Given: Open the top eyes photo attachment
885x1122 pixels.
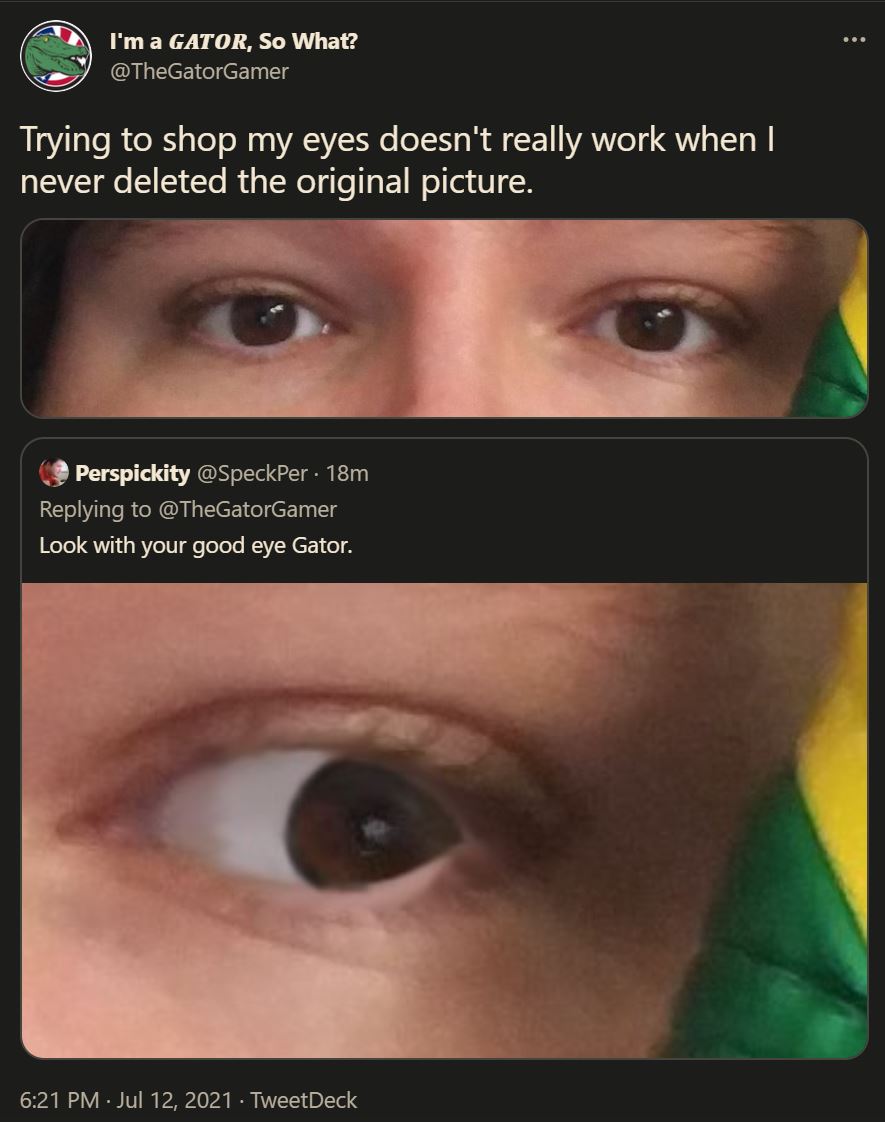Looking at the screenshot, I should [x=444, y=318].
